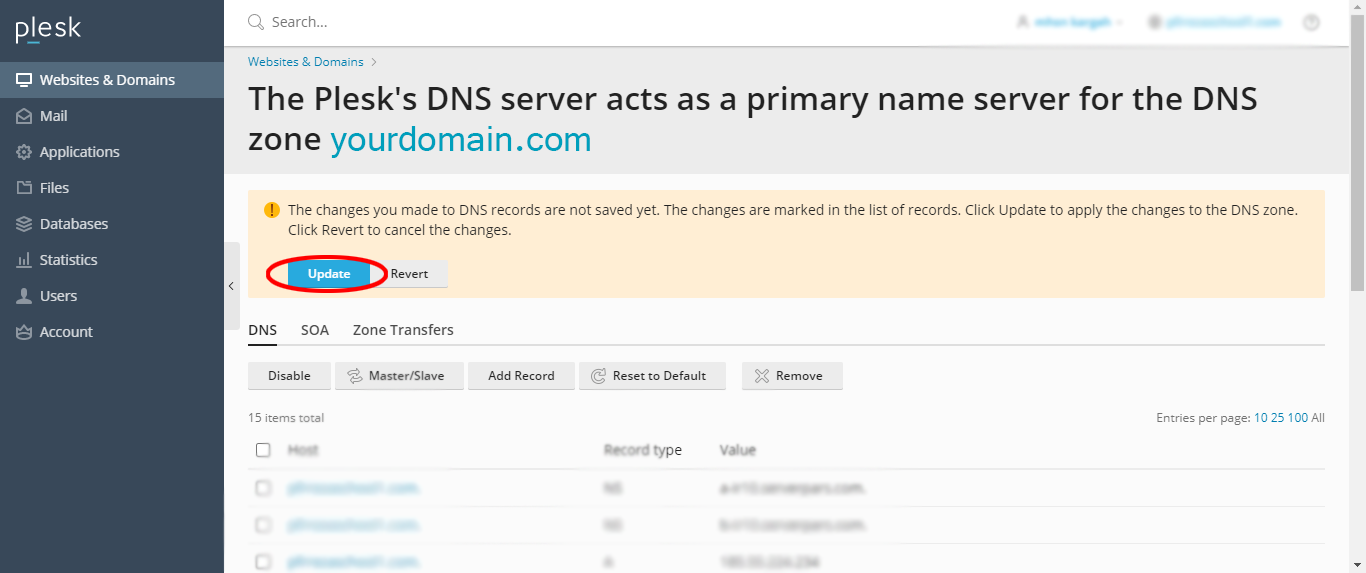Show 25 entries per page
This screenshot has width=1366, height=573.
(x=1277, y=418)
